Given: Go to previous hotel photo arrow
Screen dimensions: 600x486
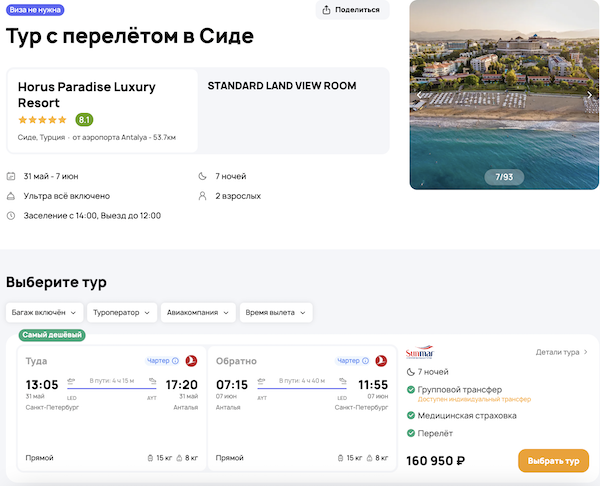Looking at the screenshot, I should pyautogui.click(x=420, y=95).
